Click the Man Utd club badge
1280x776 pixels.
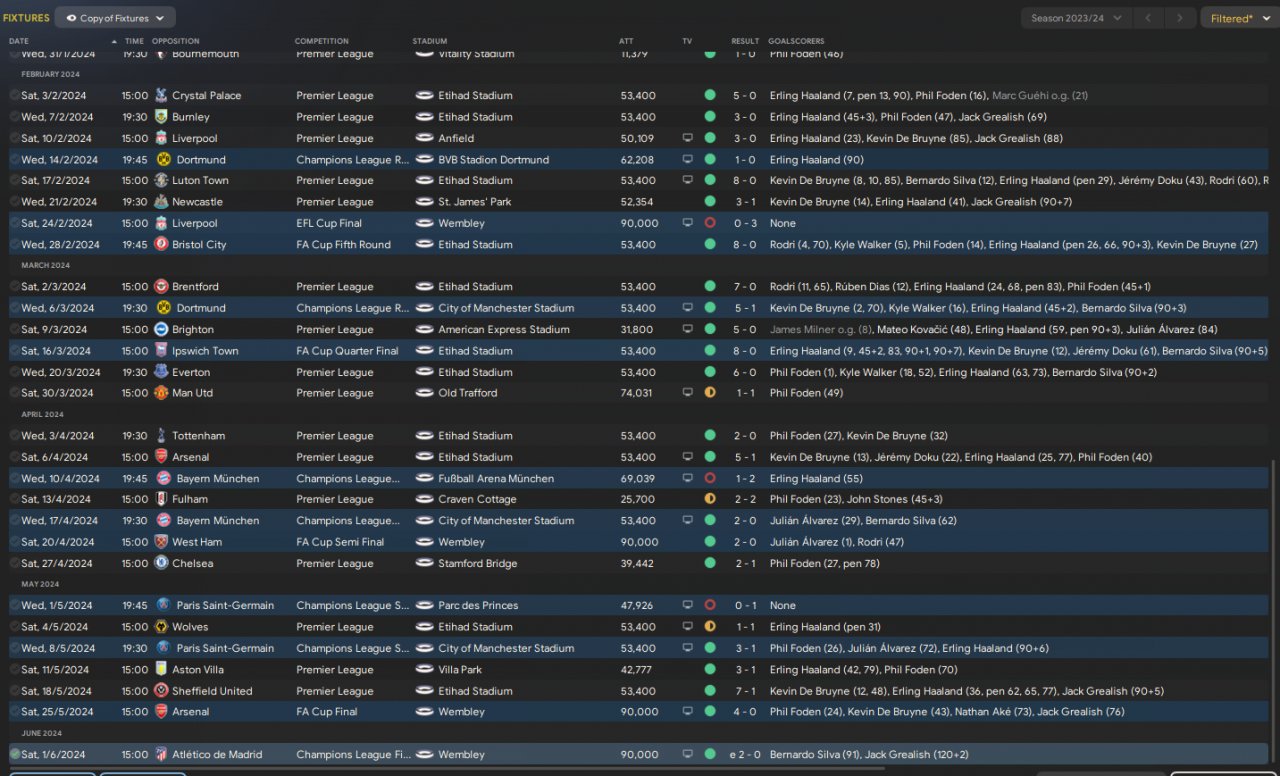tap(161, 393)
